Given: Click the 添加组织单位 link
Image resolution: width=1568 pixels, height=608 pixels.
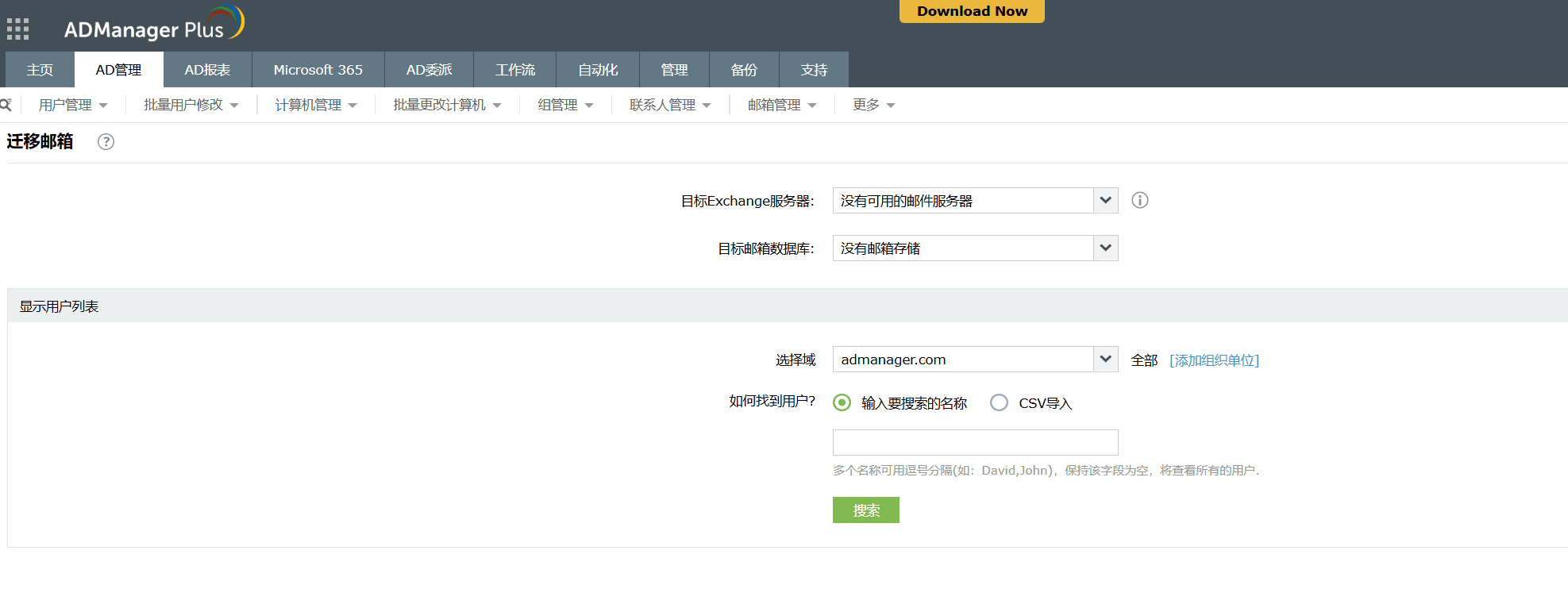Looking at the screenshot, I should [x=1214, y=360].
